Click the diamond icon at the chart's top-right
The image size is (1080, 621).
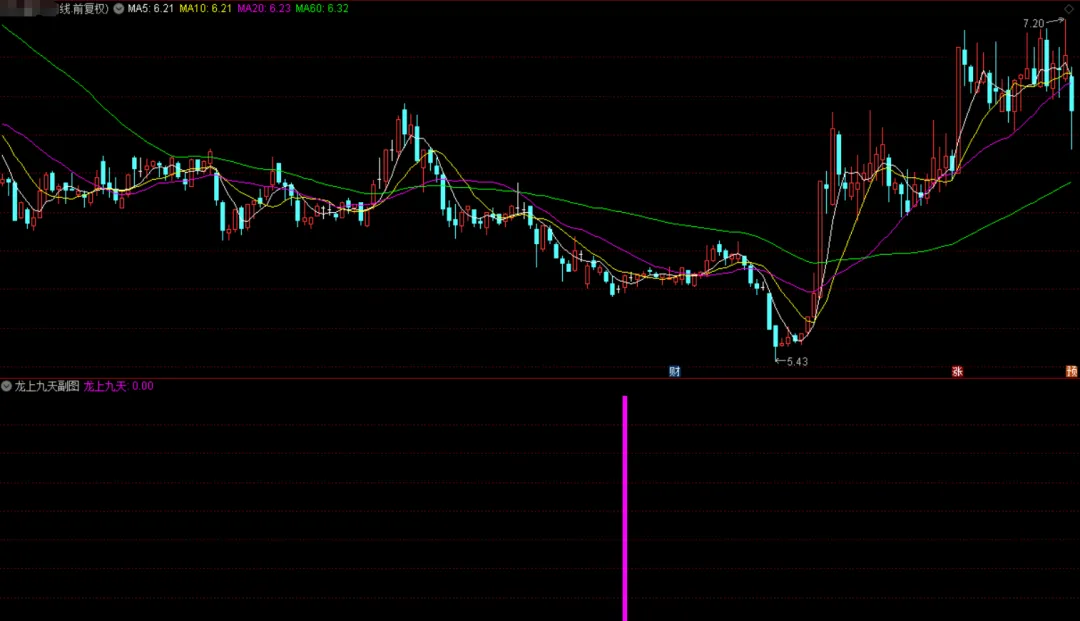click(1069, 9)
